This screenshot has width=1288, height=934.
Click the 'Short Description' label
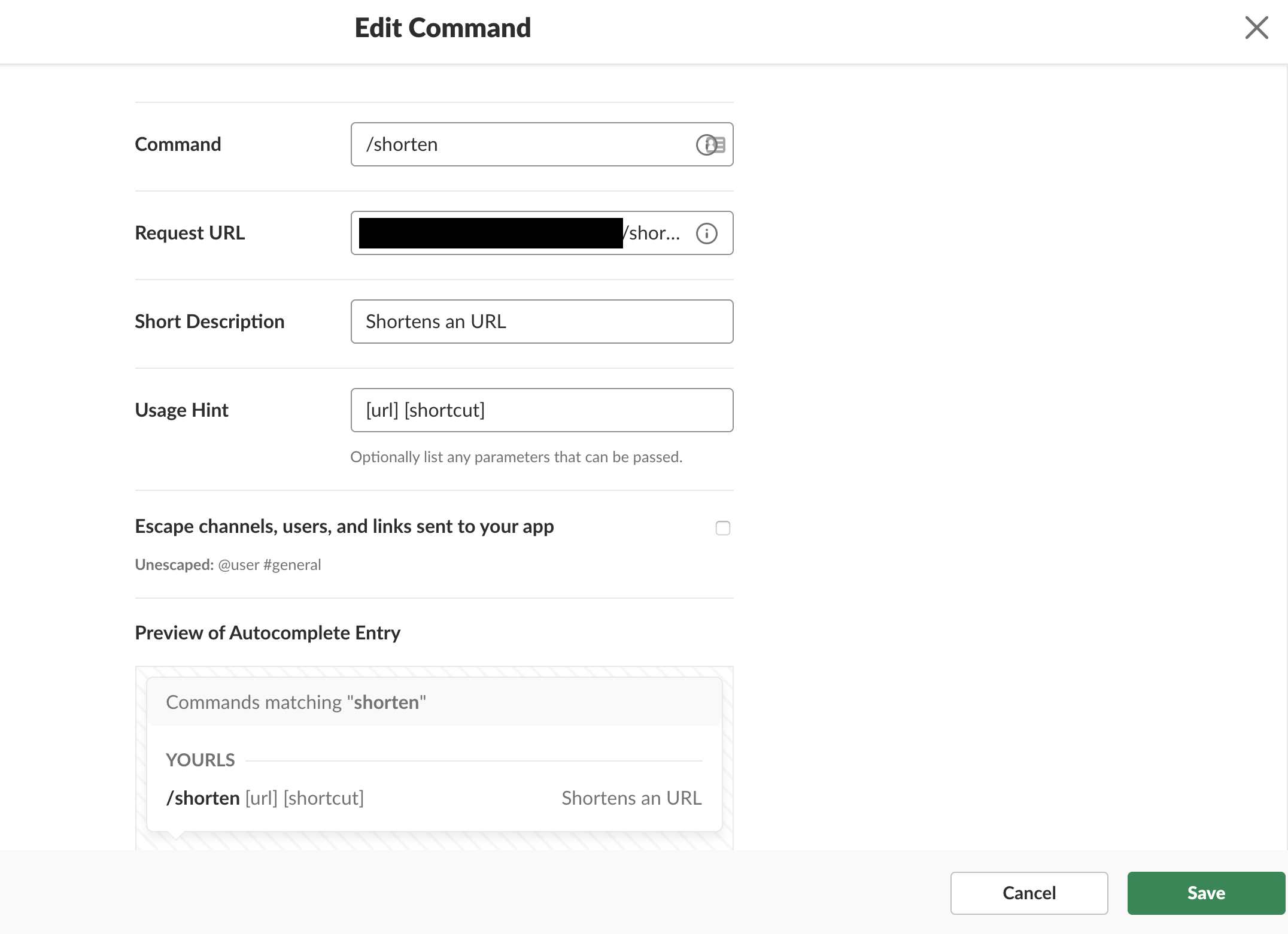(209, 322)
